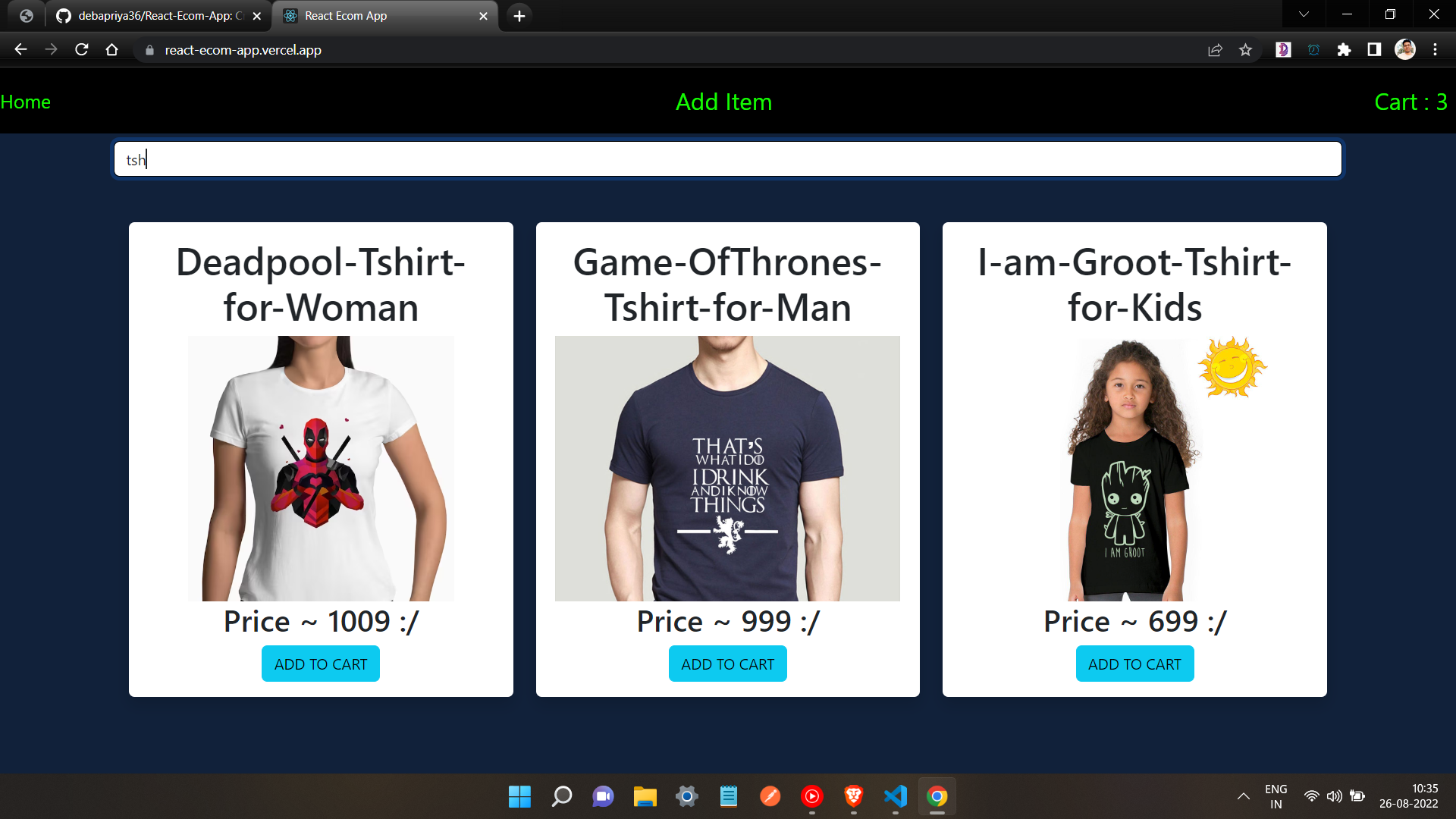
Task: Open the Windows Start menu
Action: click(520, 796)
